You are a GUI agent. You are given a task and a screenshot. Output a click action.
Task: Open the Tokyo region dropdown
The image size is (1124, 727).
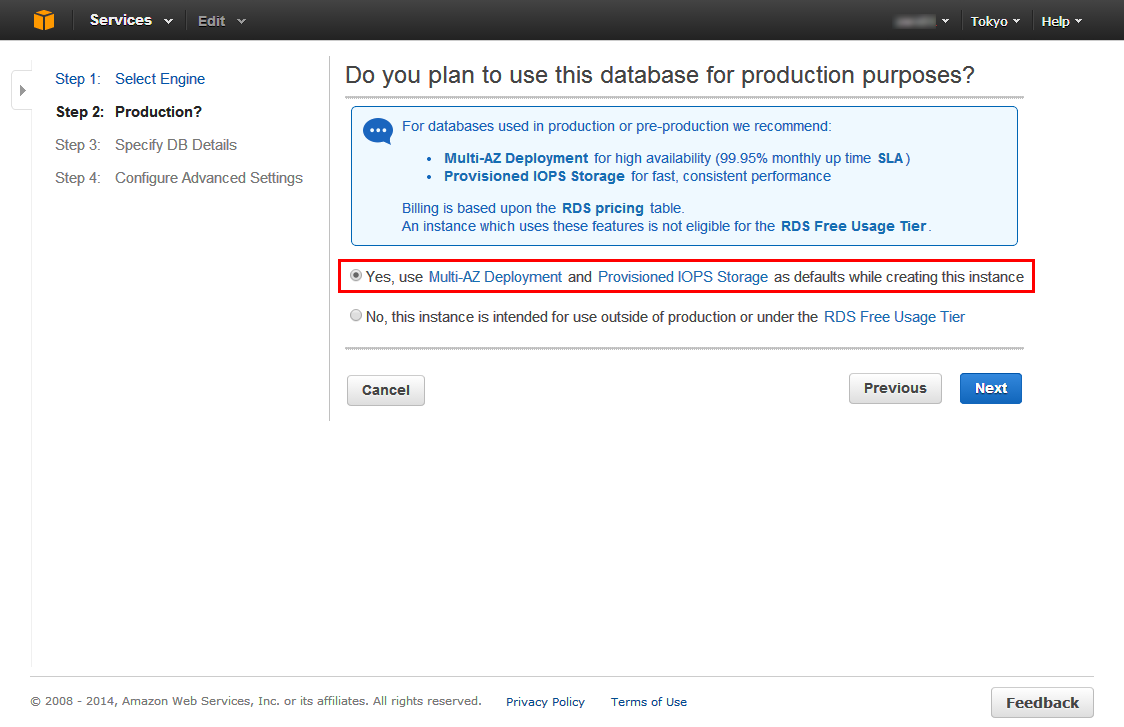[x=995, y=22]
